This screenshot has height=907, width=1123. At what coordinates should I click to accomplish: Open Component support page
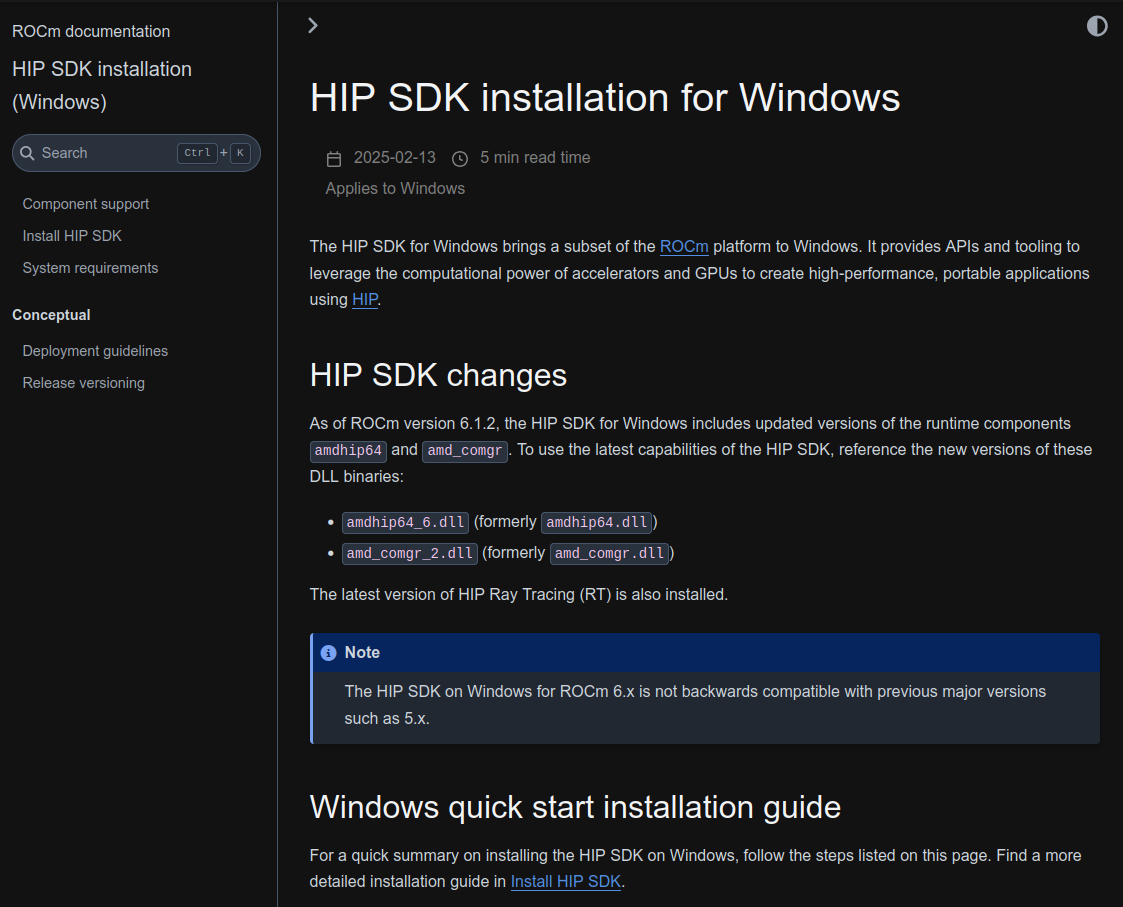point(86,204)
